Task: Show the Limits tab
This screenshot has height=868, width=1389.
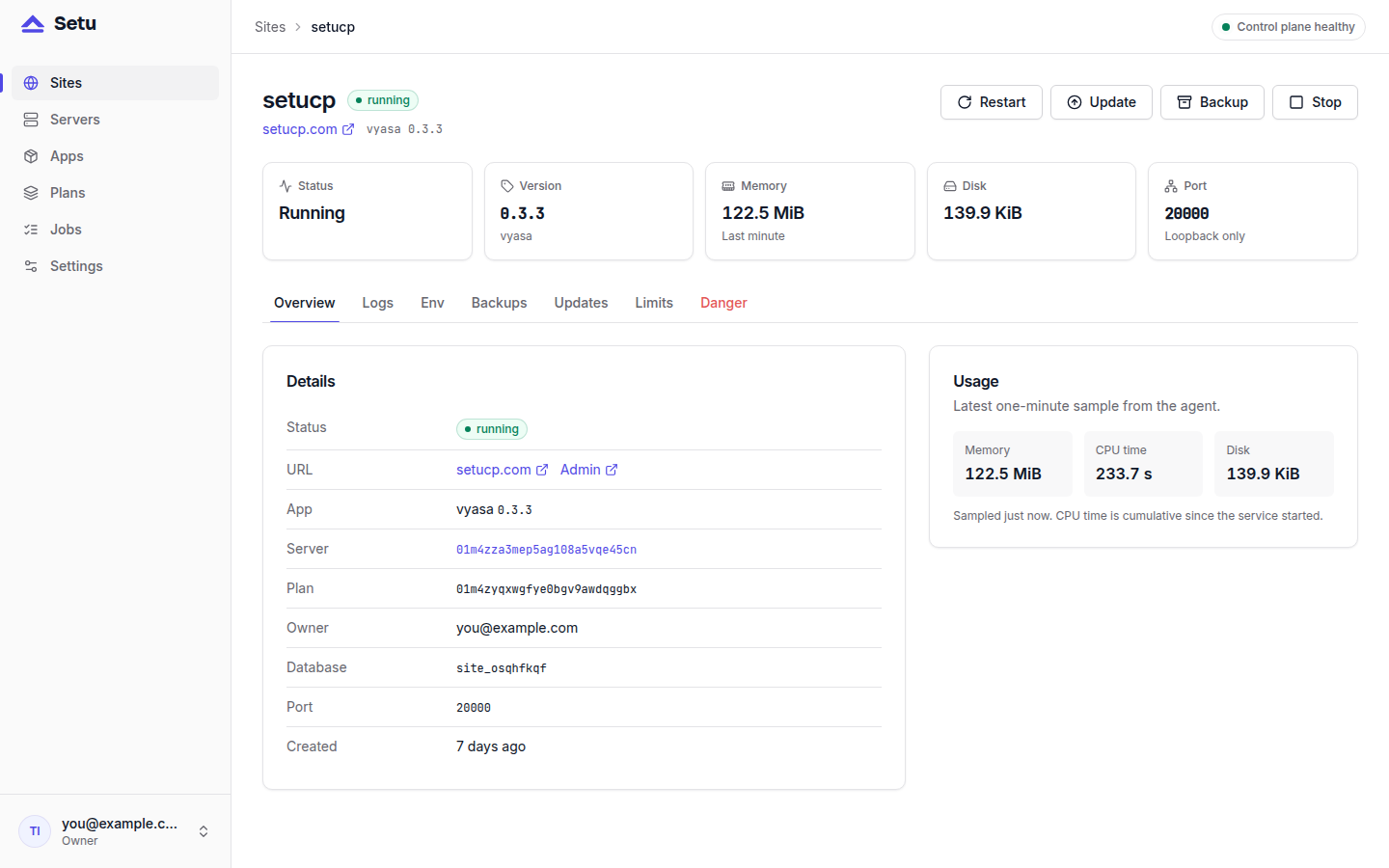Action: coord(654,303)
